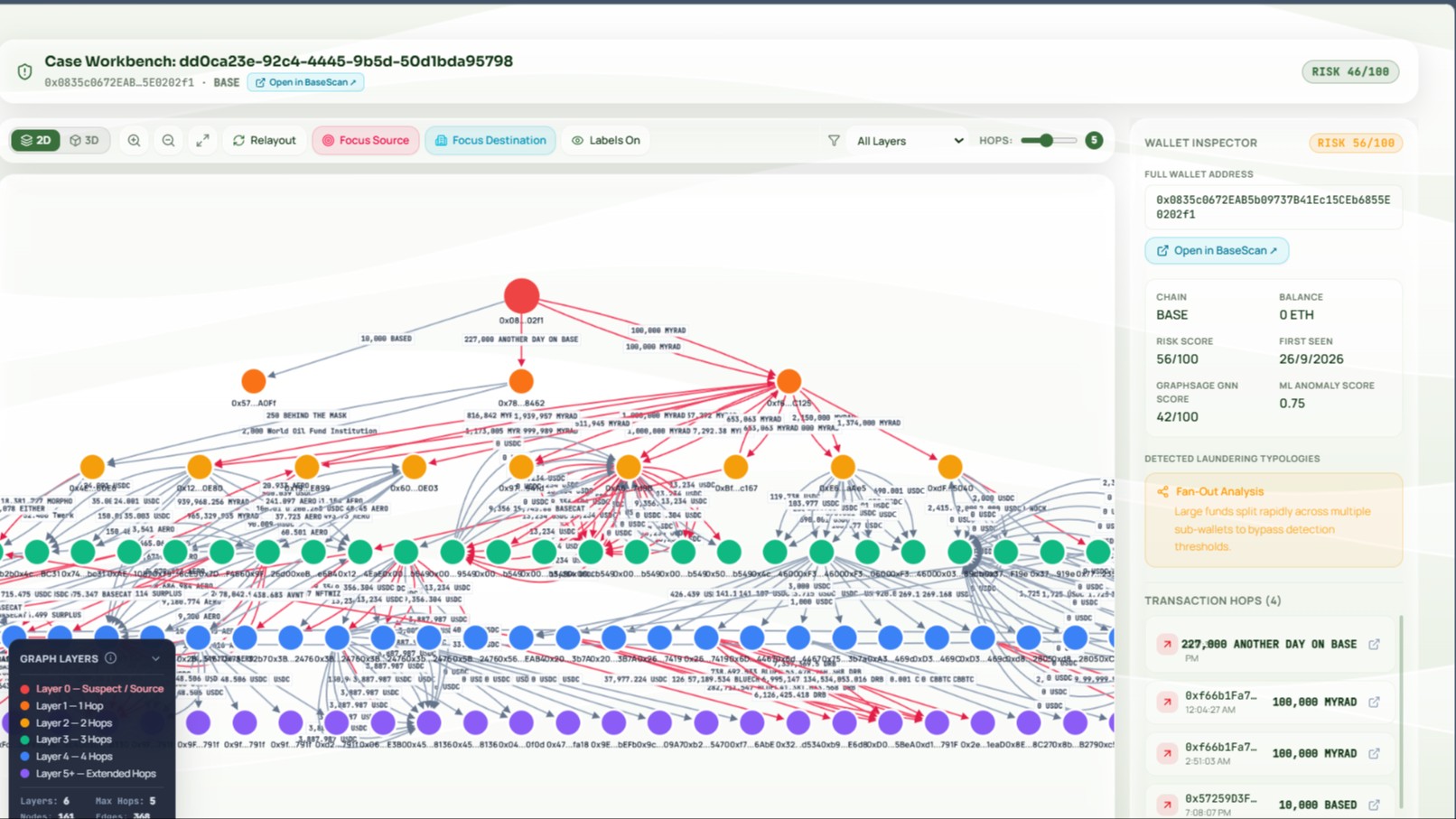The width and height of the screenshot is (1456, 819).
Task: Open external link for 227,000 ANOTHER DAY ON BASE hop
Action: 1374,645
